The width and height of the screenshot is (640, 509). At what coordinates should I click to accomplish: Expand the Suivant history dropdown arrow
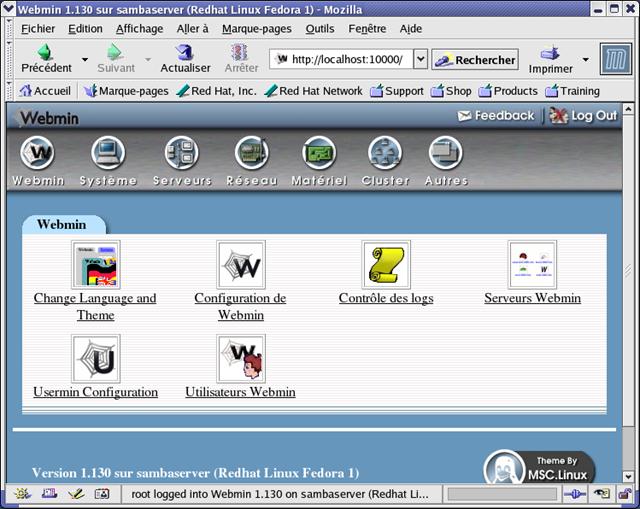[x=148, y=60]
